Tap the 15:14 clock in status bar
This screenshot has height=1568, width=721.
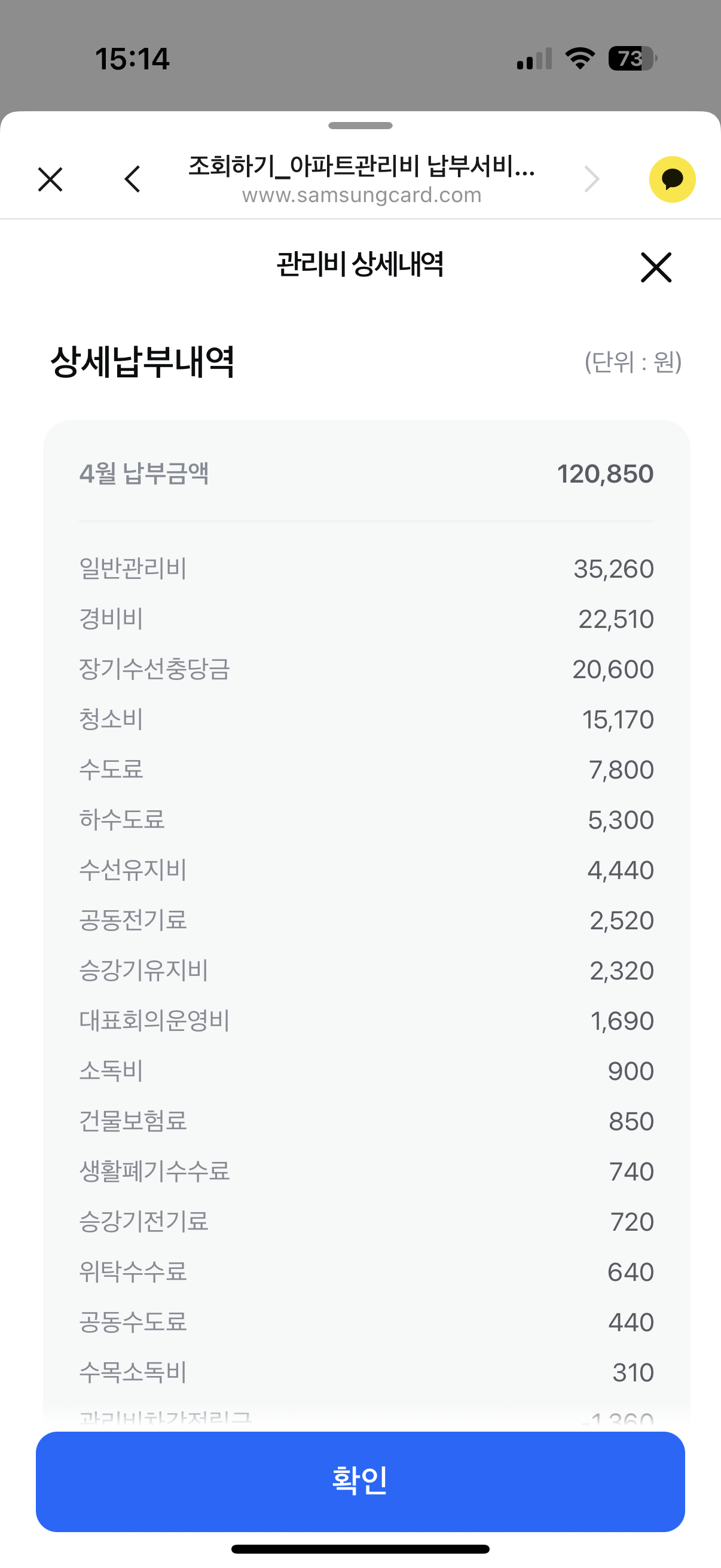(x=132, y=59)
